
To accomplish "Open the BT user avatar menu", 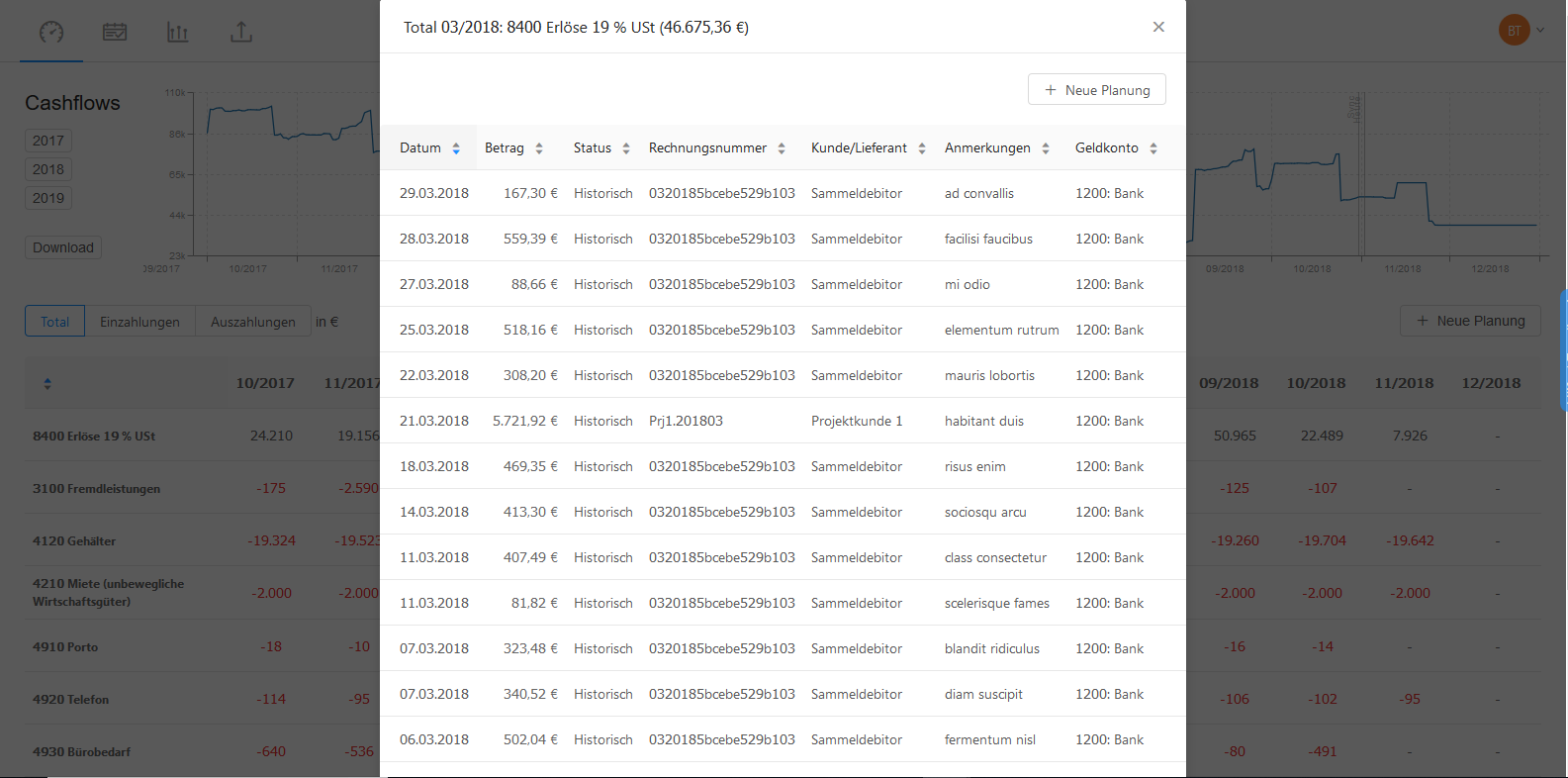I will [1515, 30].
